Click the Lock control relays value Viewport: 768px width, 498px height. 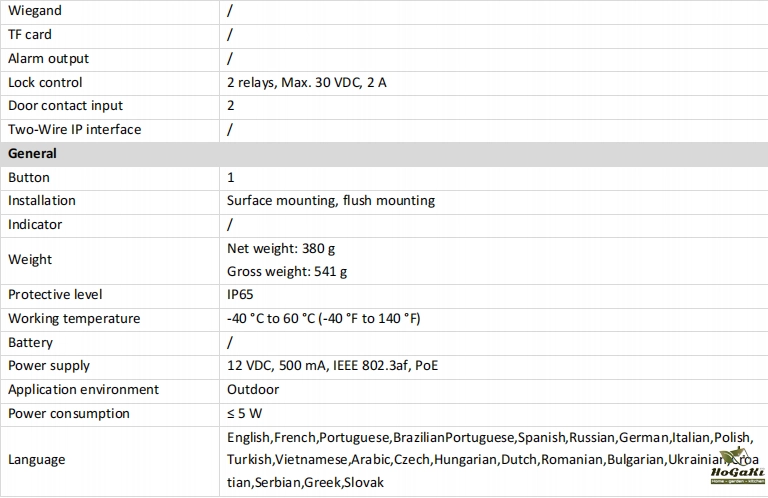pos(306,83)
